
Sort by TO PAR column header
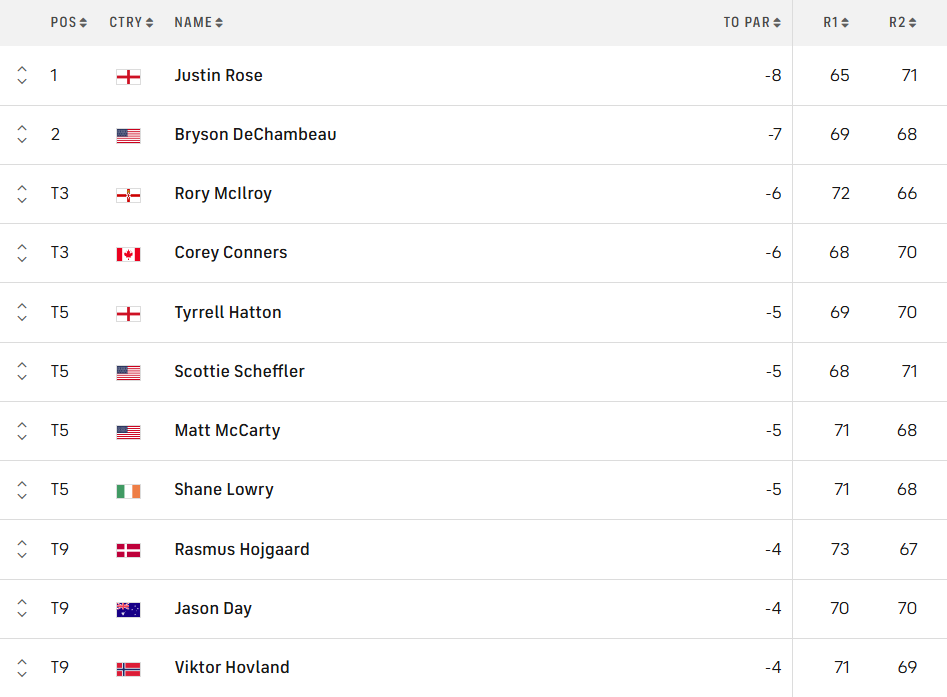click(x=752, y=22)
